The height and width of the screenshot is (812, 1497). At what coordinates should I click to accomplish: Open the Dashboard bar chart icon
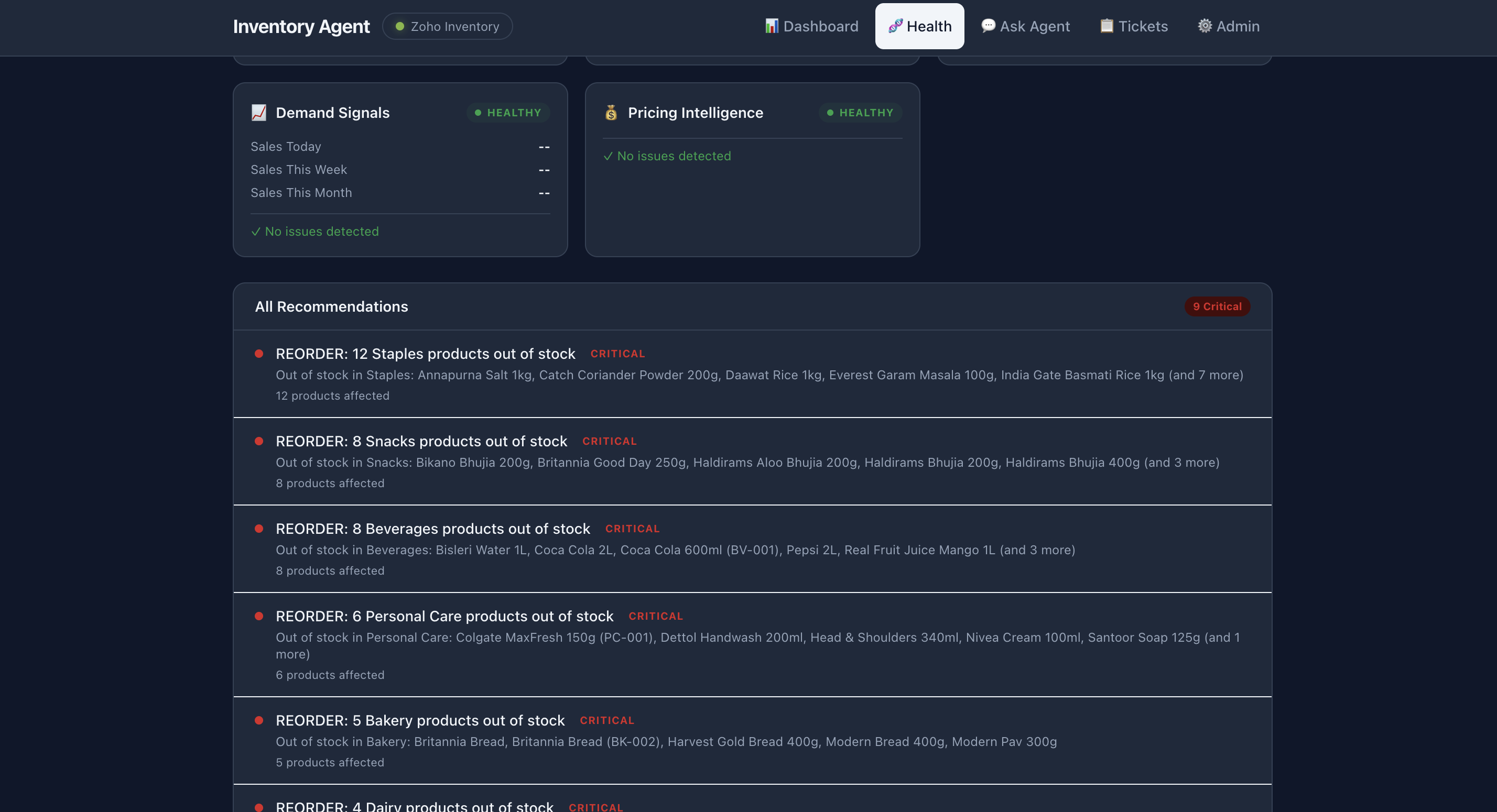771,26
